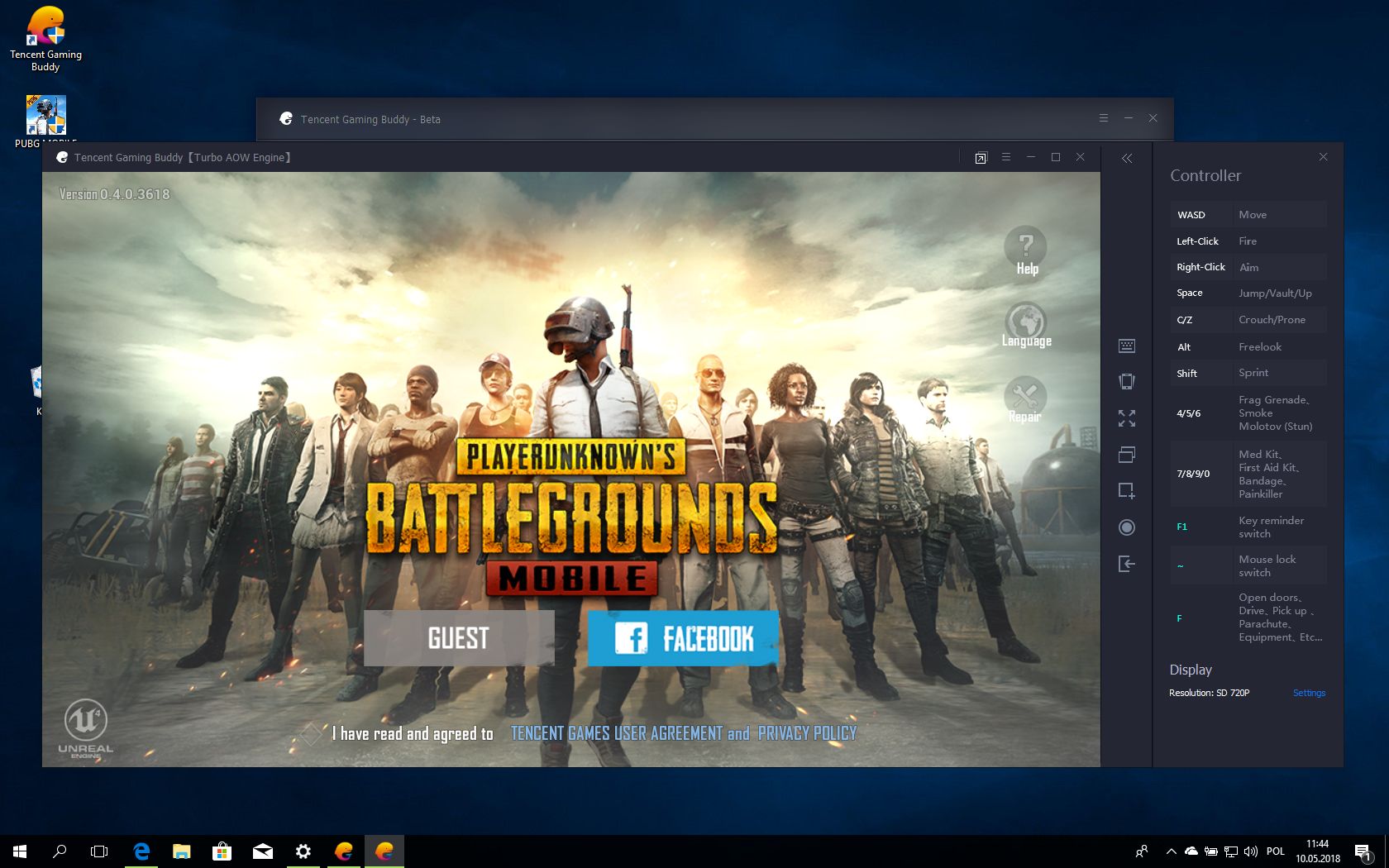Open the Windows Start menu

click(x=20, y=851)
